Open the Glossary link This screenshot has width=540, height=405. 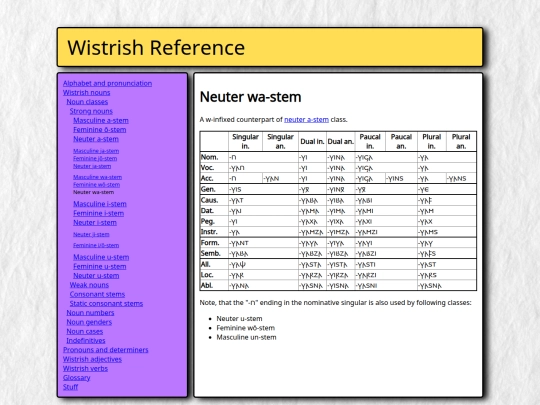(76, 378)
